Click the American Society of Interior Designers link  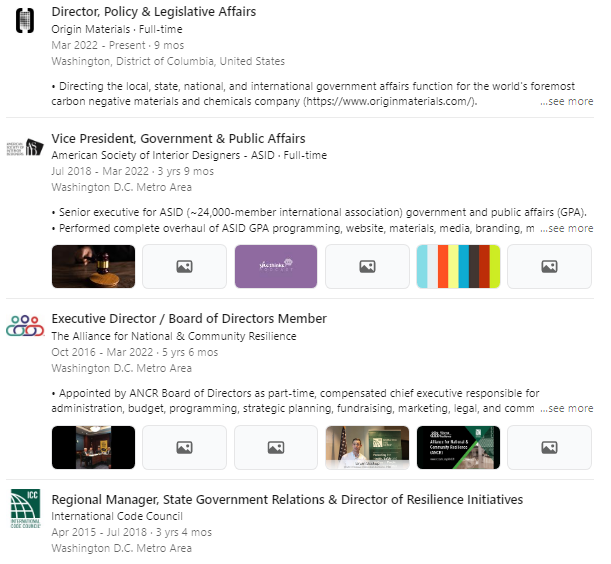[146, 155]
